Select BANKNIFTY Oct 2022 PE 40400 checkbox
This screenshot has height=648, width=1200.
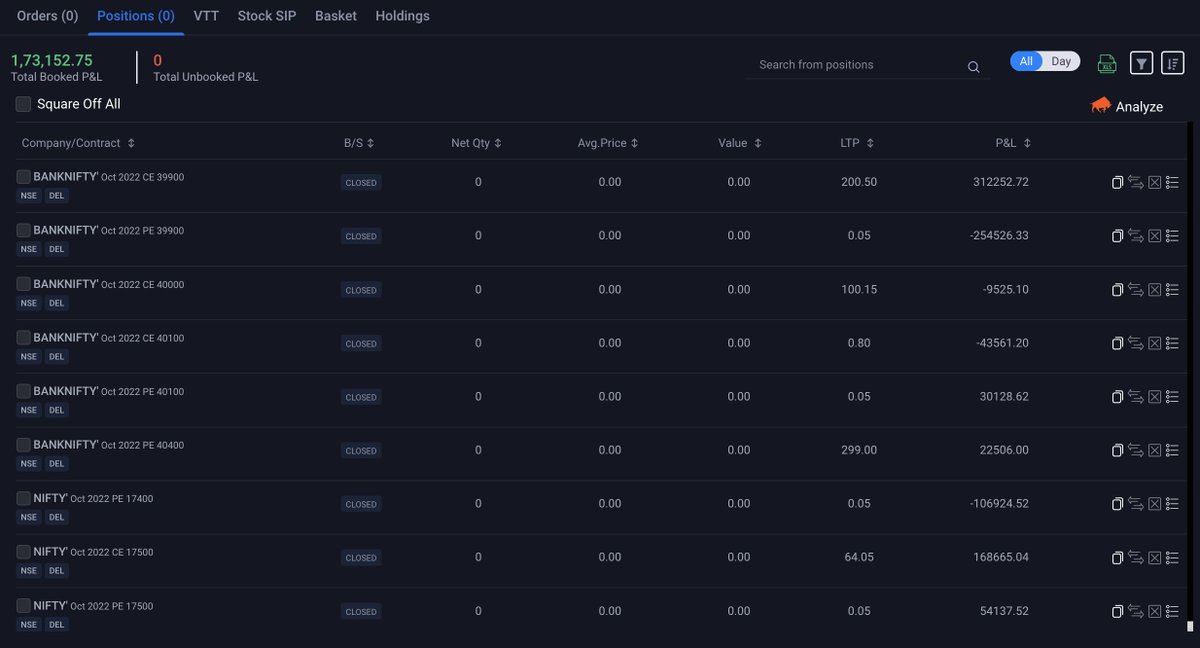[x=24, y=445]
